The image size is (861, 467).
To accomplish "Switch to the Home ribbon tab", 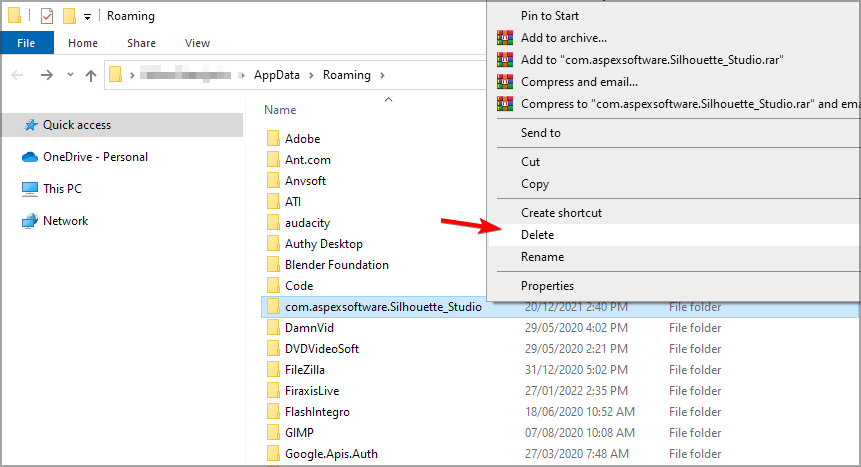I will tap(83, 43).
